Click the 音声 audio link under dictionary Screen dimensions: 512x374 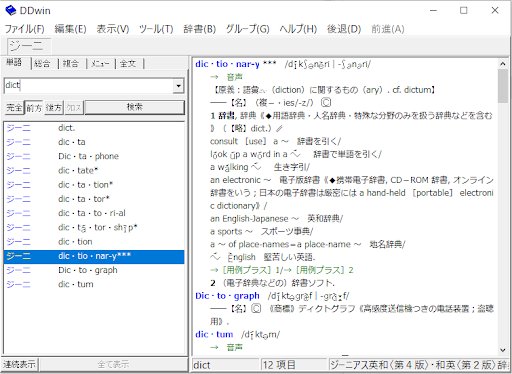[235, 77]
